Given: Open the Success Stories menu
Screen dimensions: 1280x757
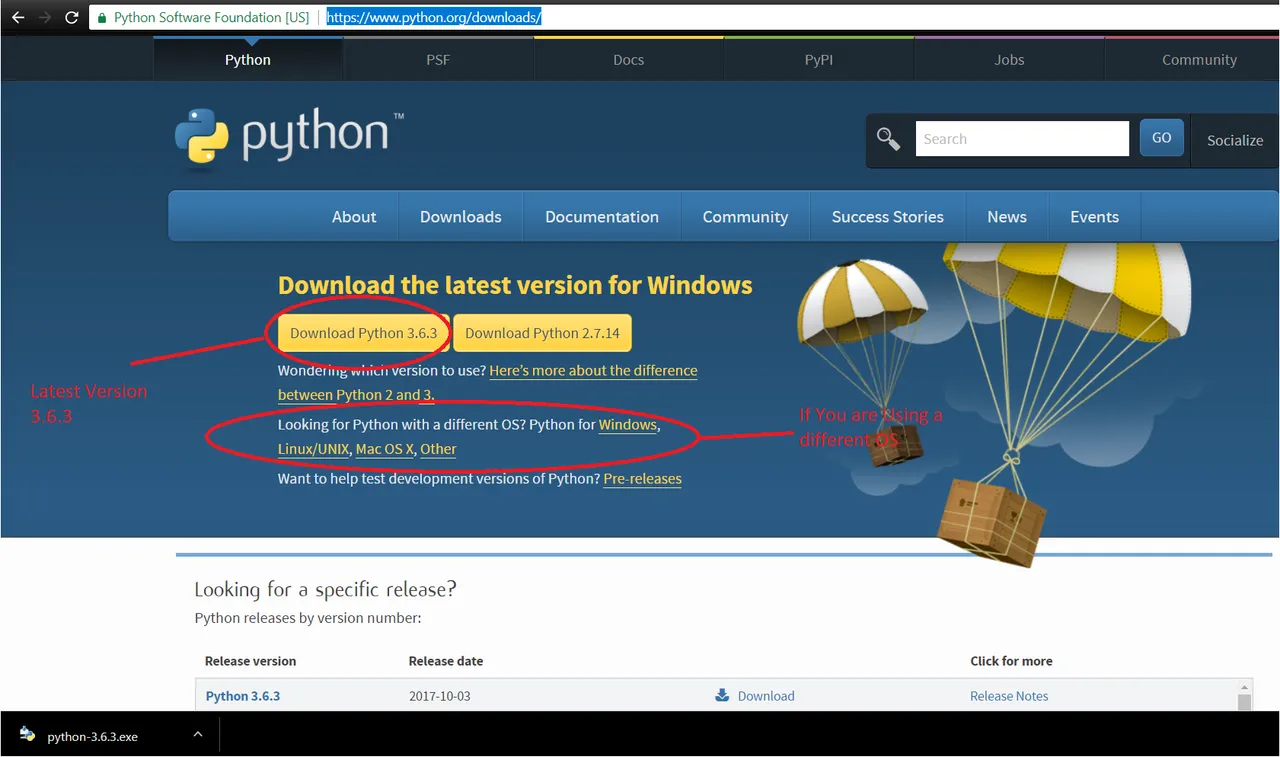Looking at the screenshot, I should point(888,217).
